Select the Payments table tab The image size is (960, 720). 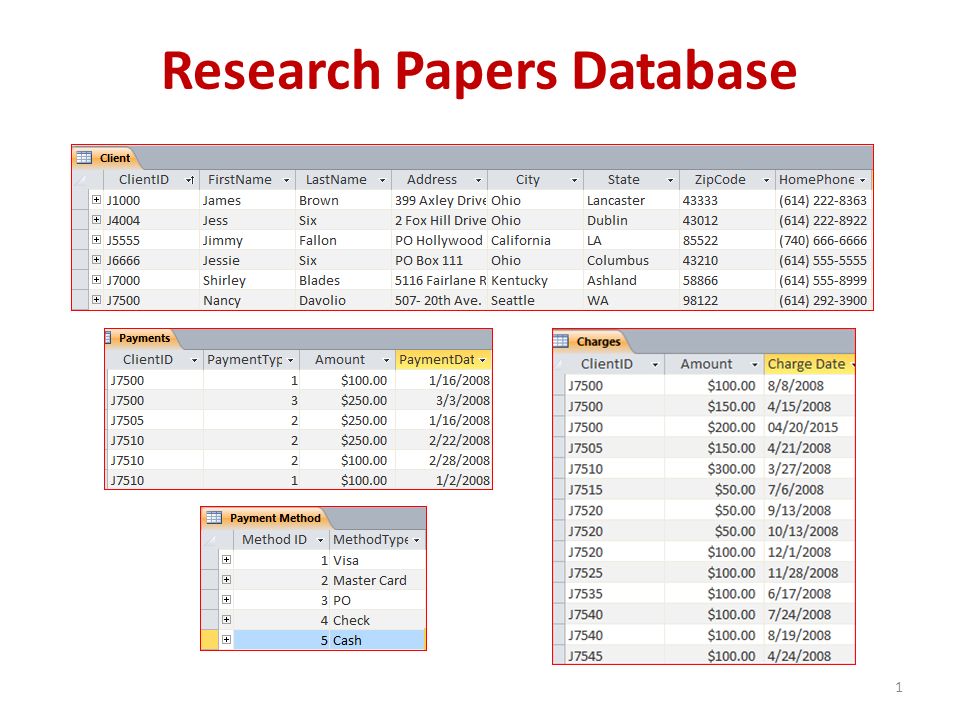point(141,338)
